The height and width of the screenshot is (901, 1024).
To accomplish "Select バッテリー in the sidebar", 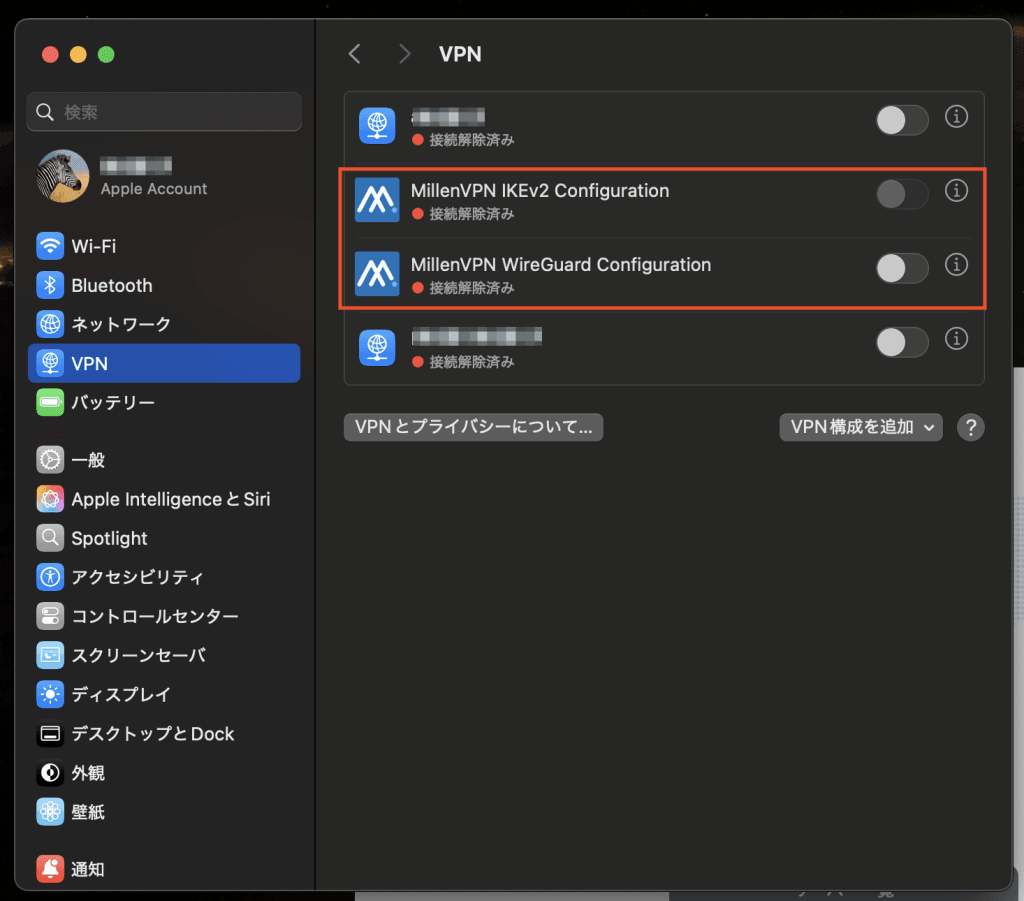I will click(112, 402).
